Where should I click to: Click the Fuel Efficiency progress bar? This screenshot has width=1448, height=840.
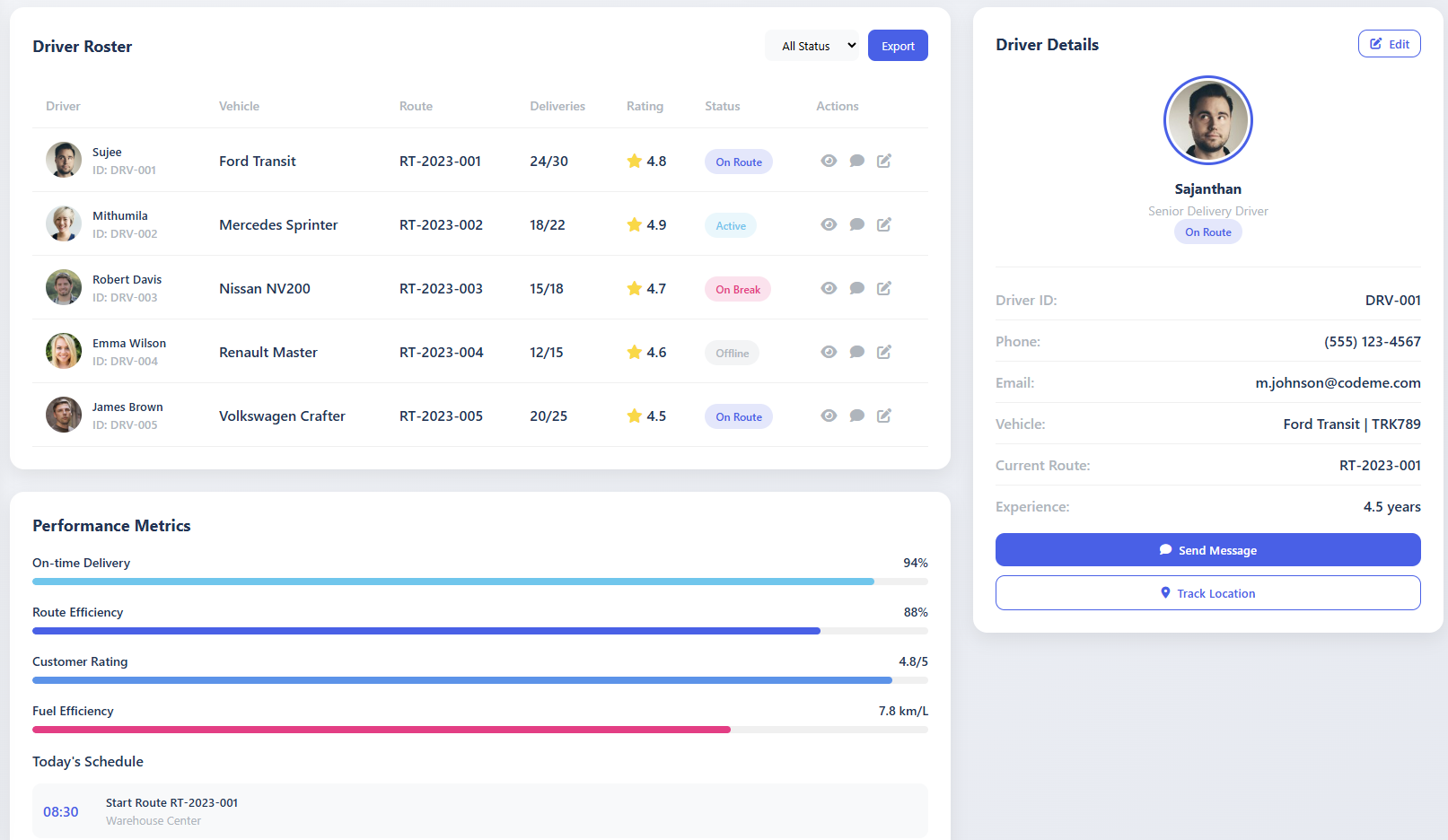click(480, 730)
